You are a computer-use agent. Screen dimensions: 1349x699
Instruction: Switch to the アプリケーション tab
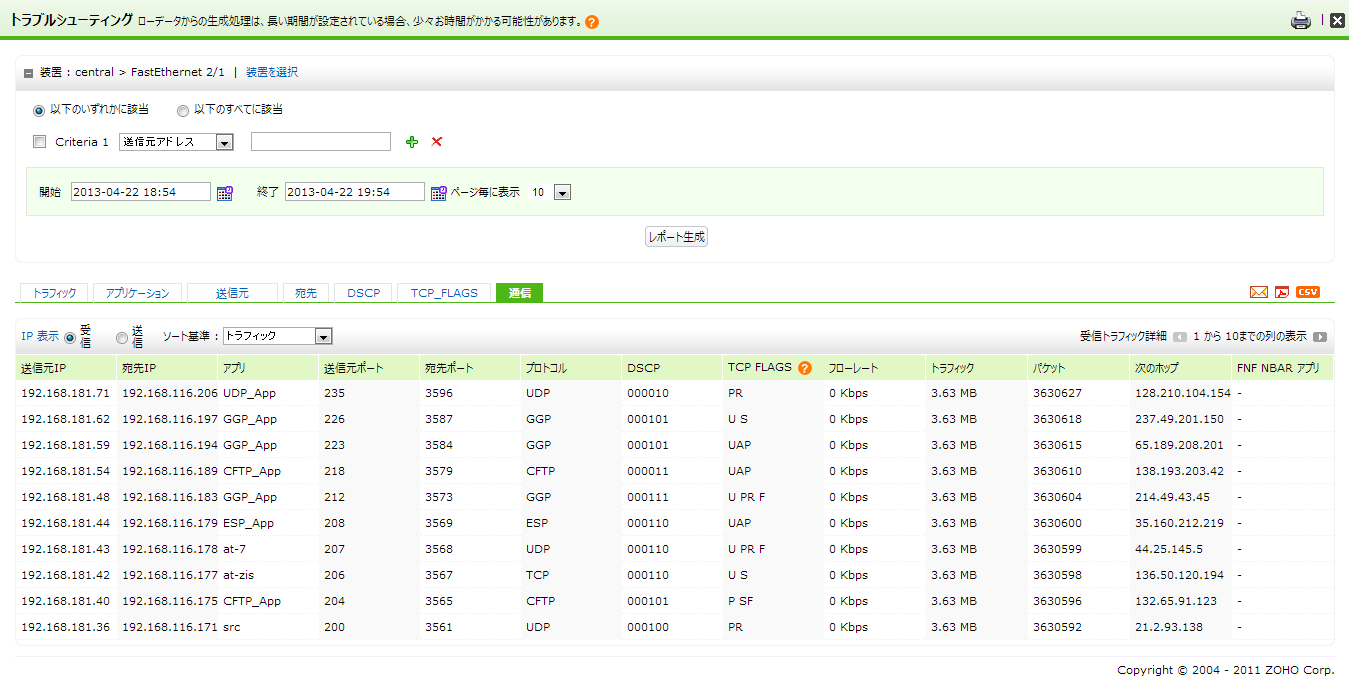137,293
